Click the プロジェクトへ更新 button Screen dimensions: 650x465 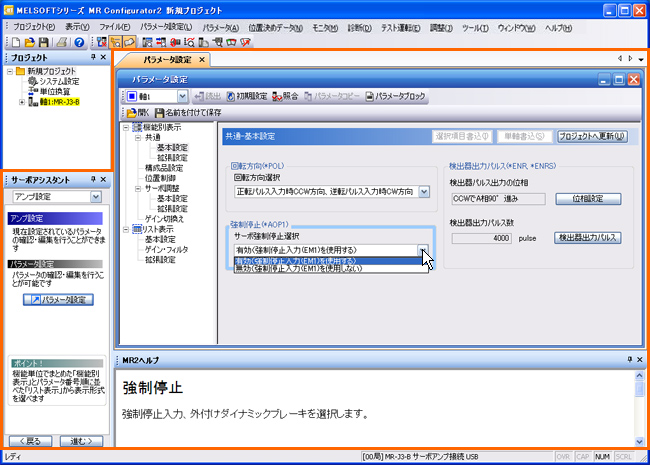[593, 136]
